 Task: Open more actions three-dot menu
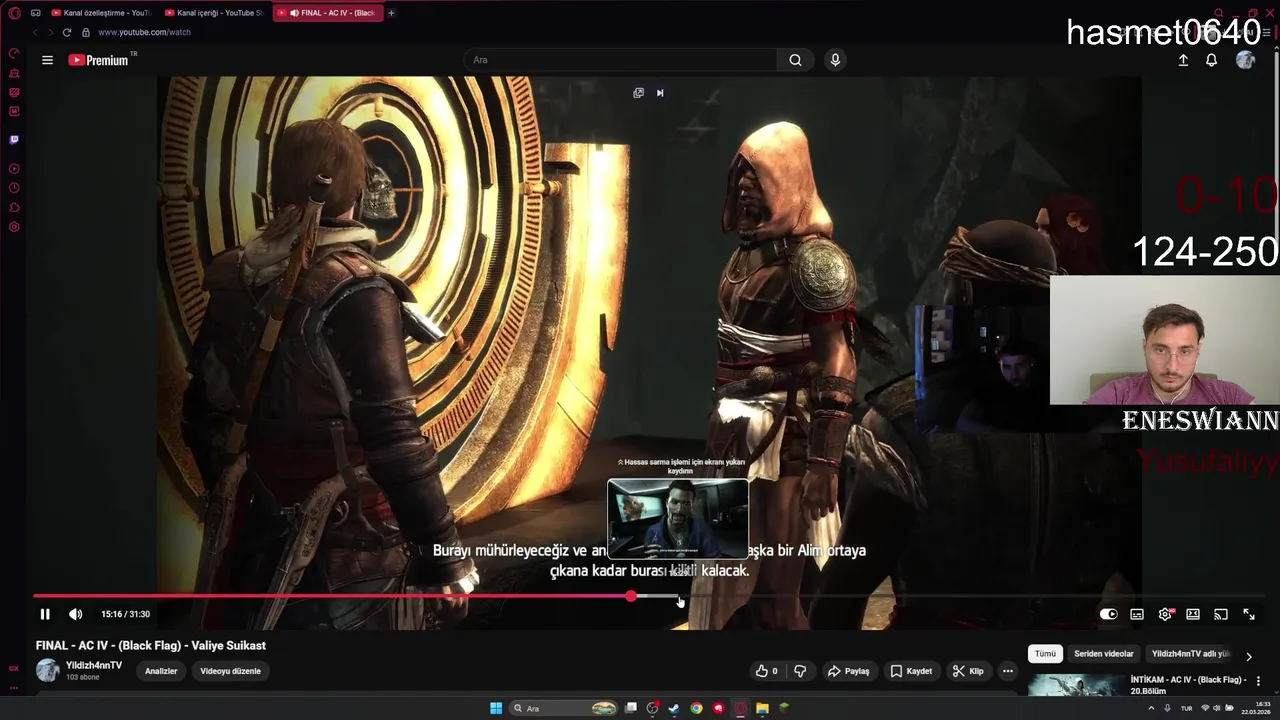point(1008,671)
